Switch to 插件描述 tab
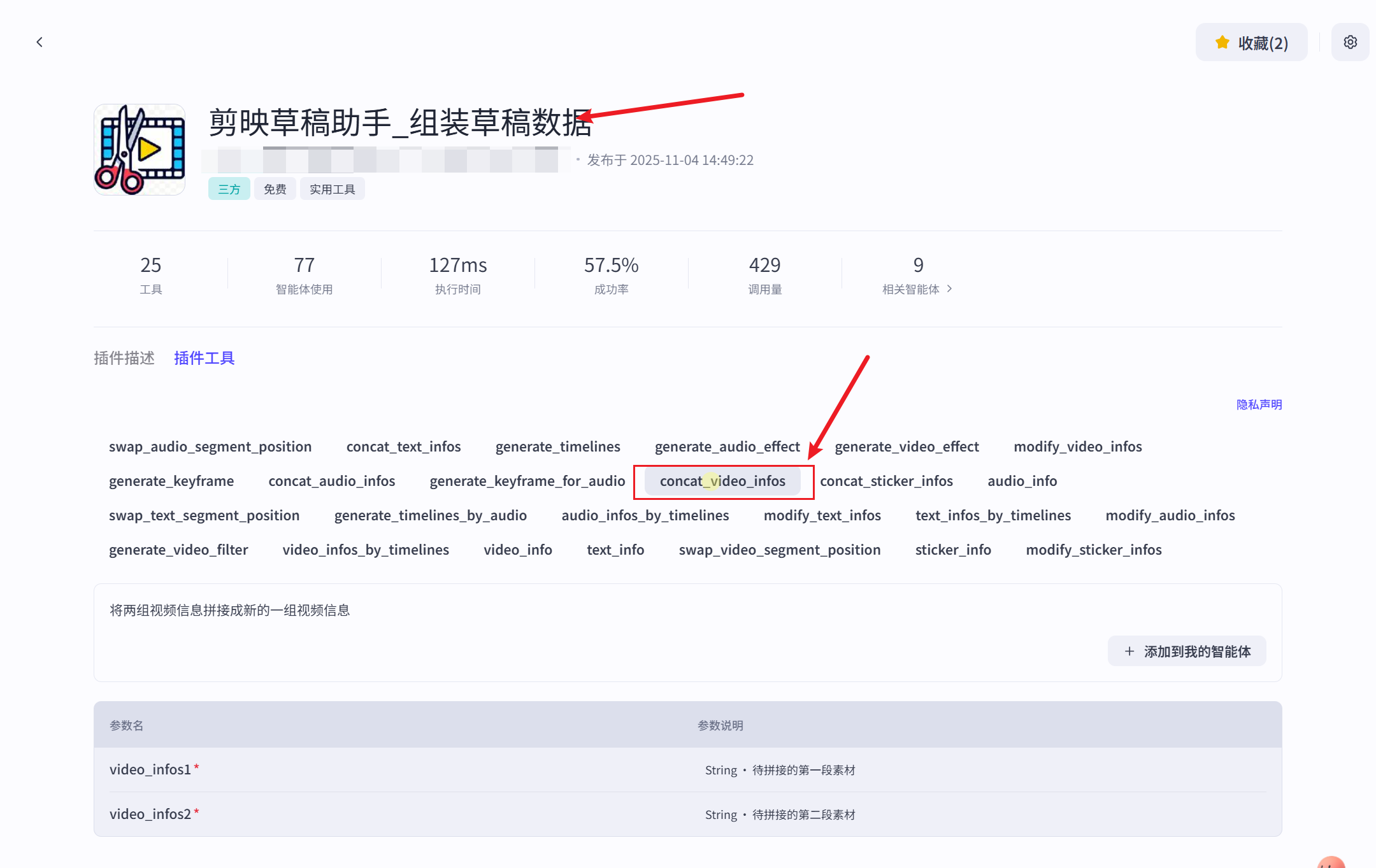This screenshot has width=1376, height=868. pyautogui.click(x=124, y=358)
